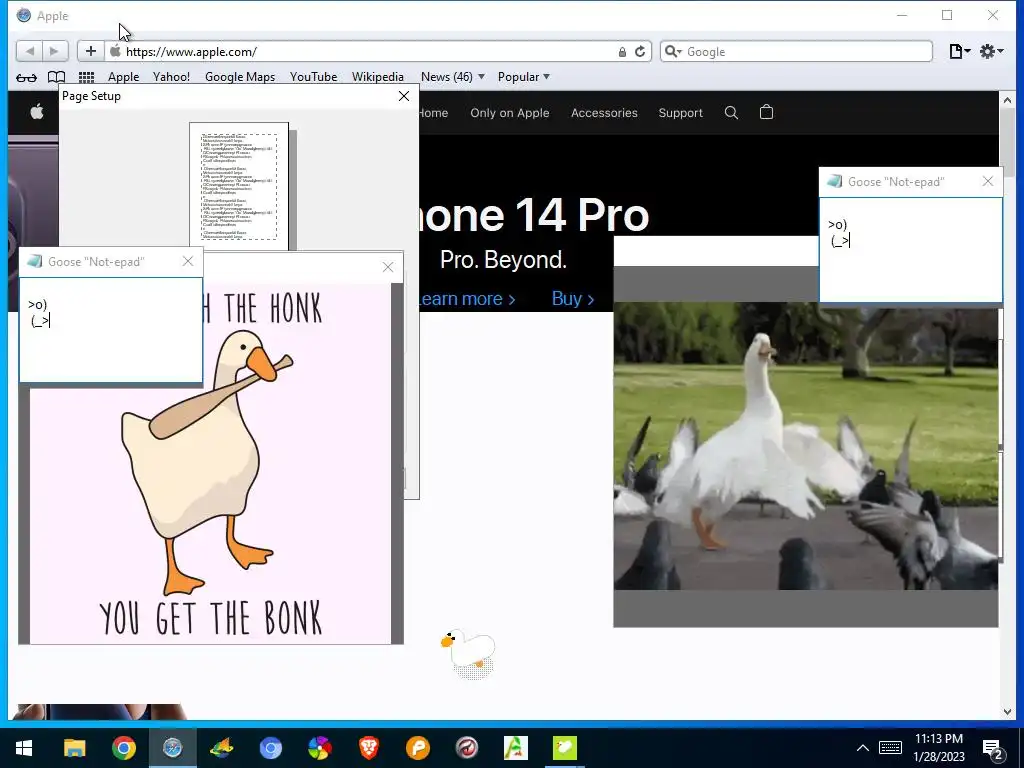
Task: Open File Explorer from taskbar
Action: (74, 748)
